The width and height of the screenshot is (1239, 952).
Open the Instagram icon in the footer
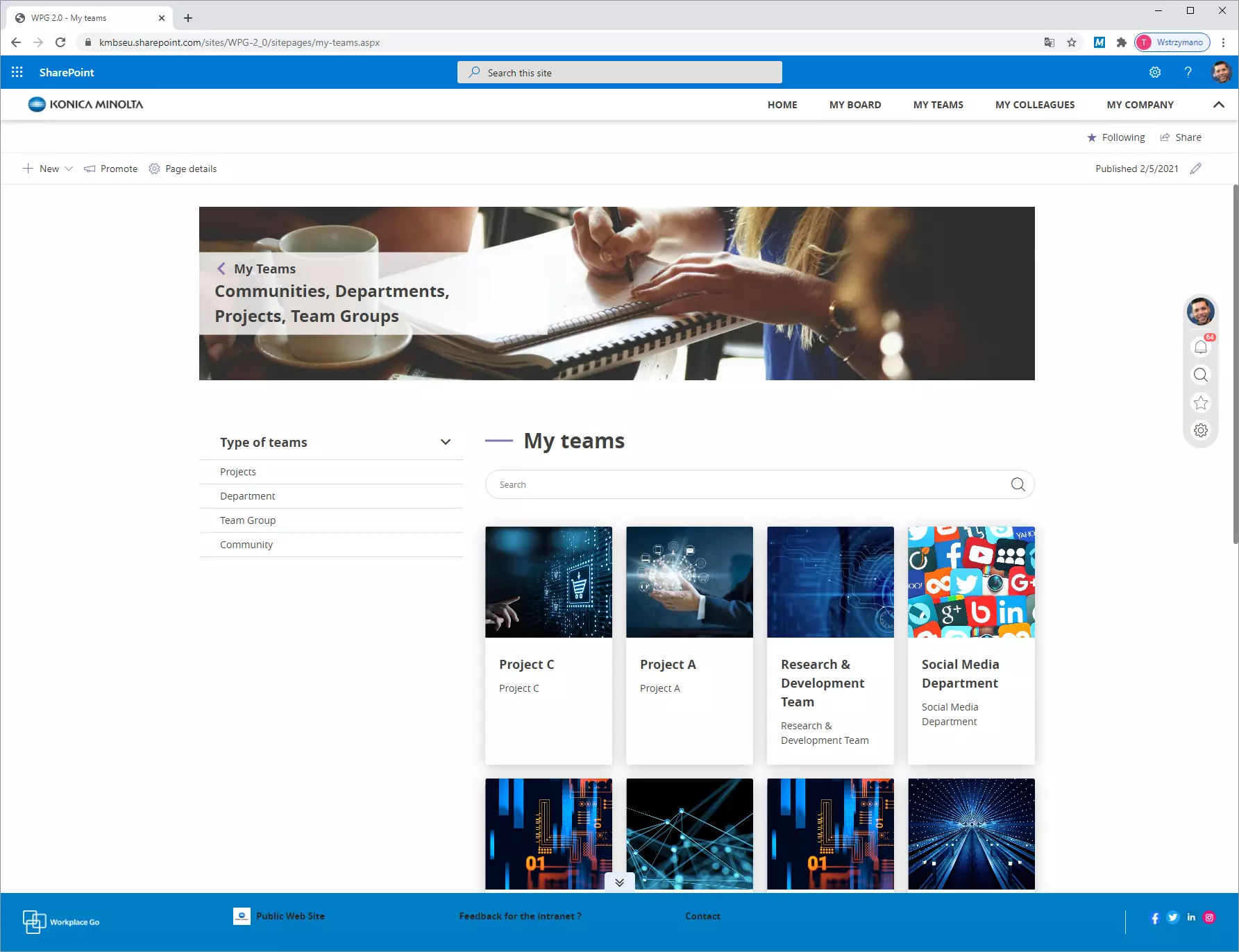(x=1209, y=917)
